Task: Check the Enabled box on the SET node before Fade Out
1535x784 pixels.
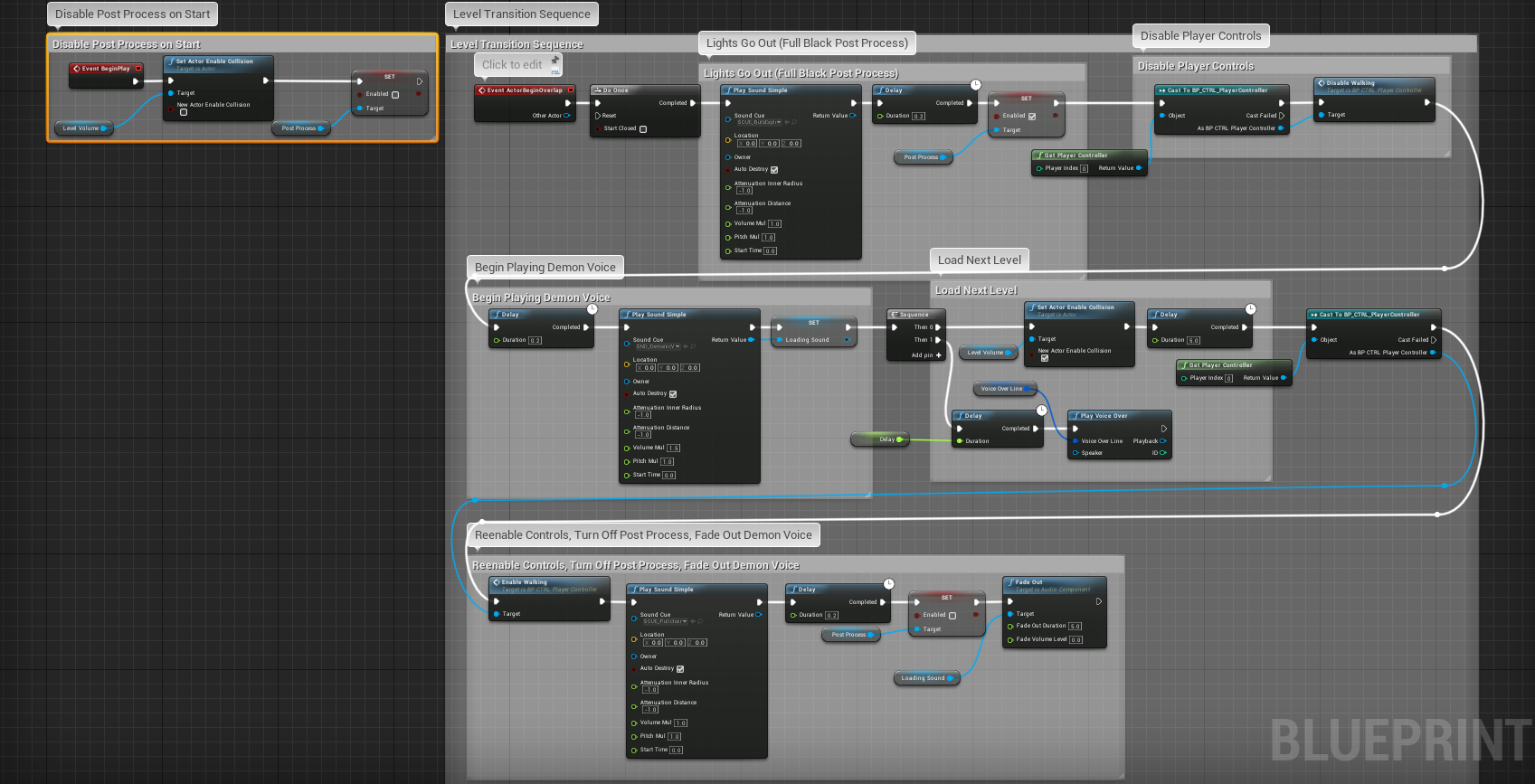Action: 952,616
